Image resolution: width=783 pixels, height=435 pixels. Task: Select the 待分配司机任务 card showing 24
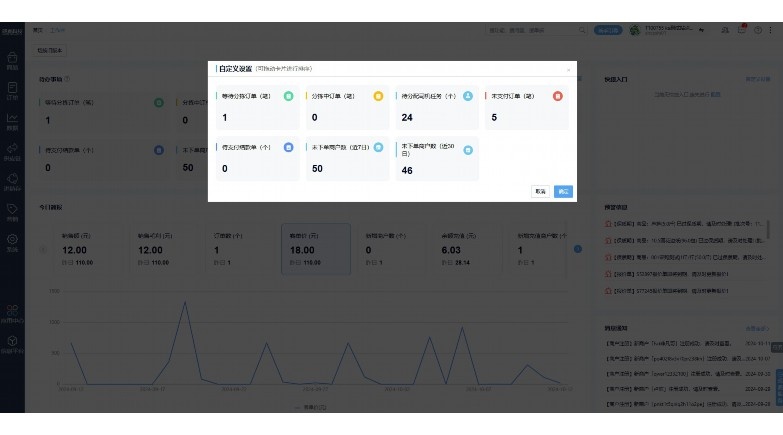(437, 107)
